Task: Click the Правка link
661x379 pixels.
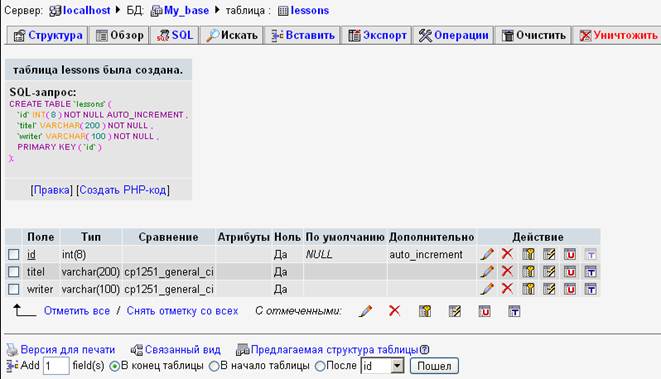Action: point(52,190)
